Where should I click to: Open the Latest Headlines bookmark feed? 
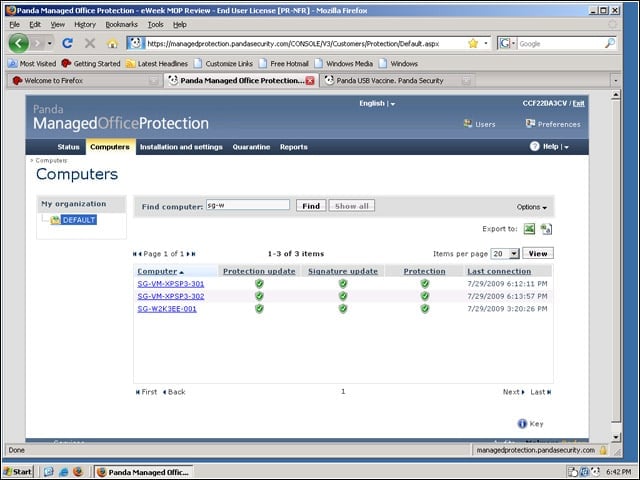tap(157, 64)
